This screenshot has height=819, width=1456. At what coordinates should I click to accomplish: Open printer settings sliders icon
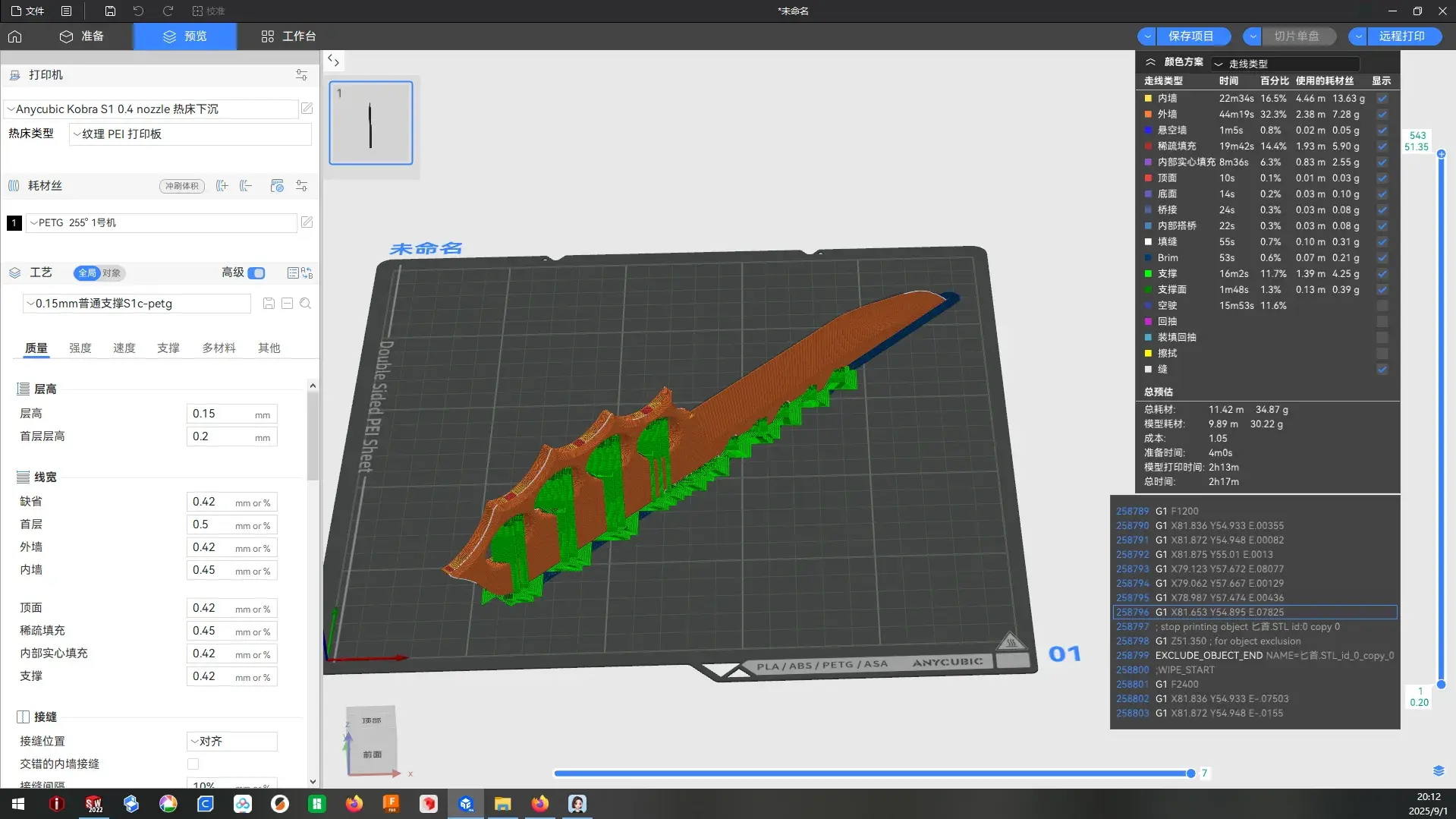(301, 75)
